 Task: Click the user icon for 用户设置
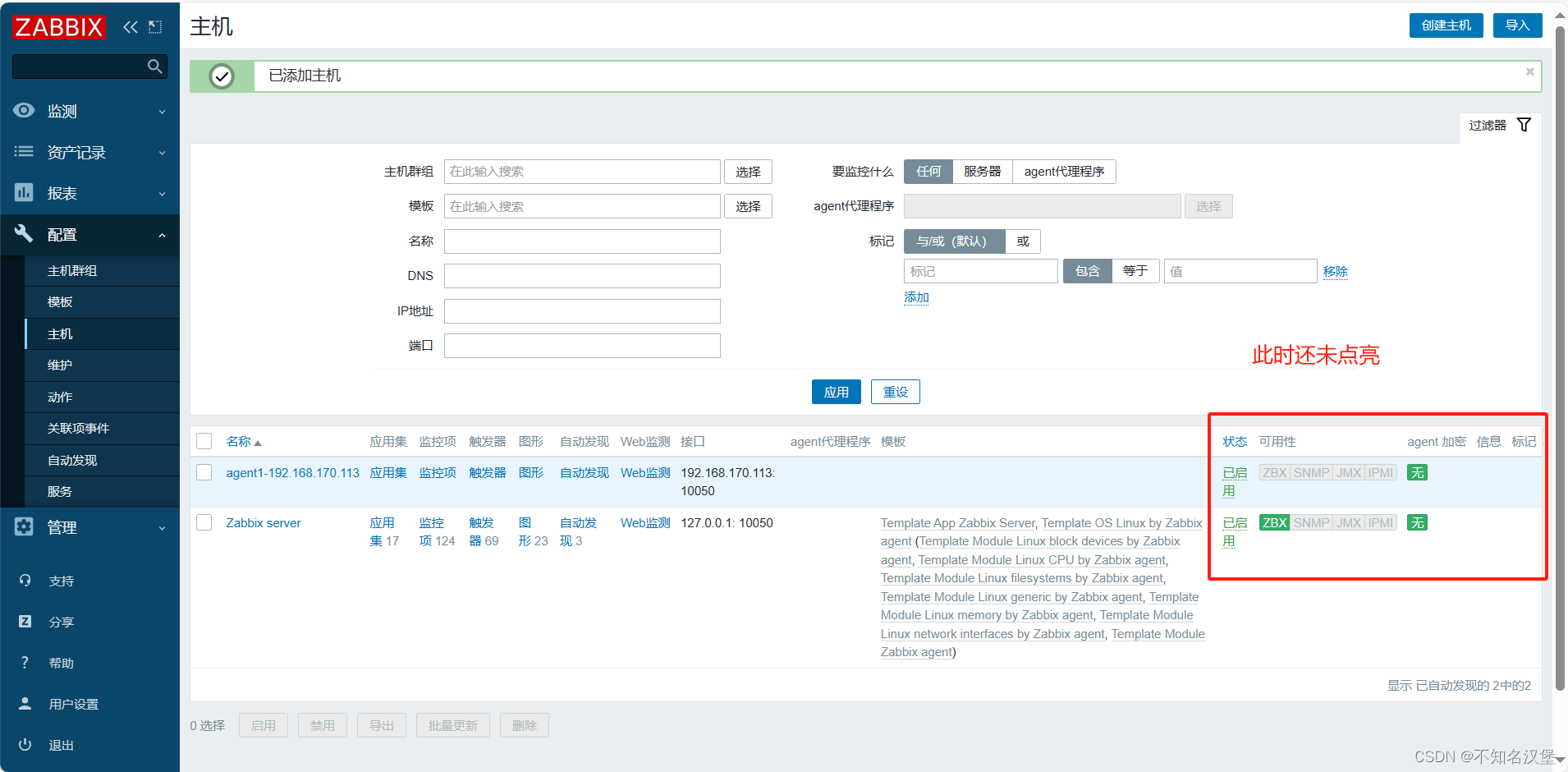point(25,703)
